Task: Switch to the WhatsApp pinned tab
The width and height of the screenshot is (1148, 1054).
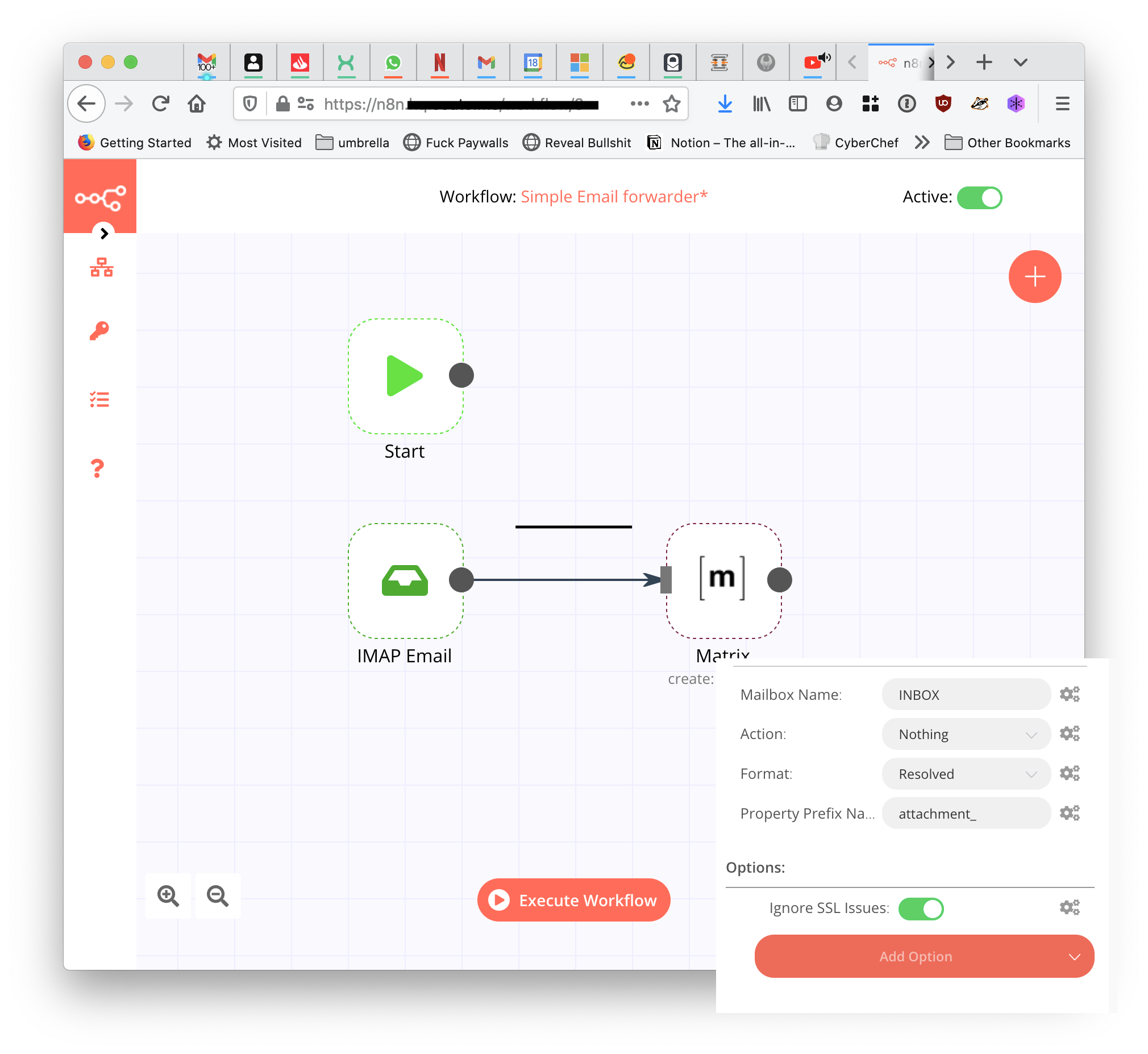Action: 393,62
